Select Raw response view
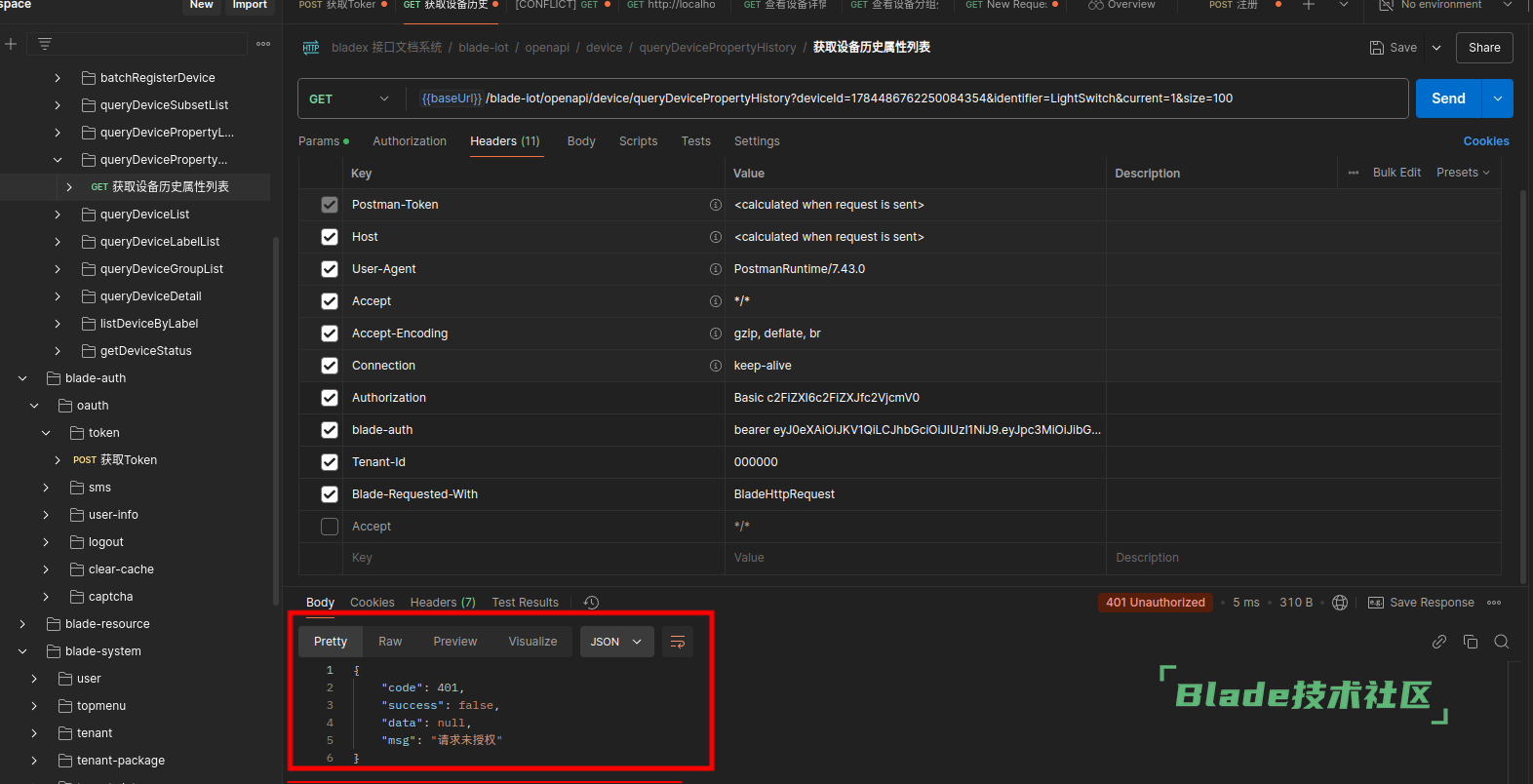Image resolution: width=1533 pixels, height=784 pixels. [x=390, y=642]
